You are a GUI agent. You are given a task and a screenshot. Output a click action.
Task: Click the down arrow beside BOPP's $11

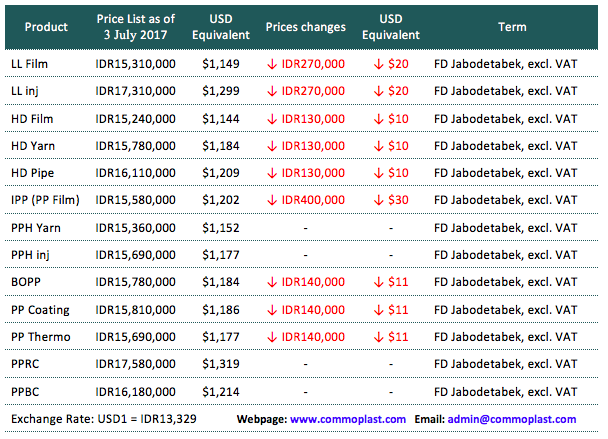377,282
